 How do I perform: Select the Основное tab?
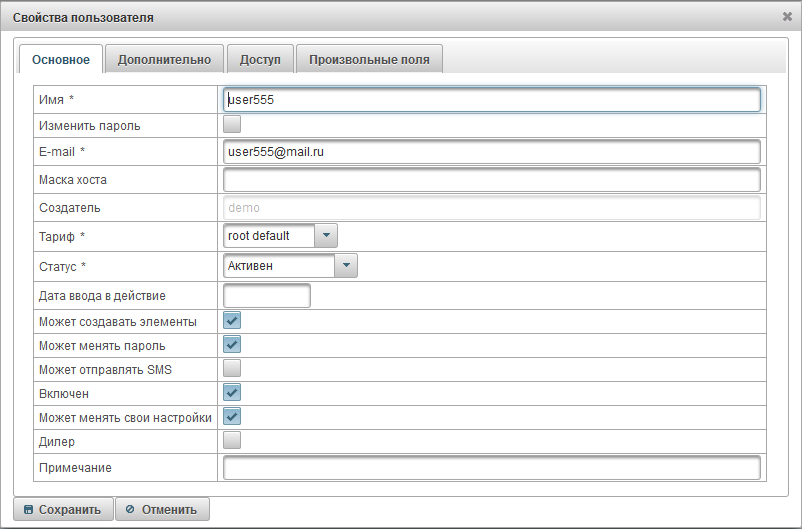coord(61,60)
